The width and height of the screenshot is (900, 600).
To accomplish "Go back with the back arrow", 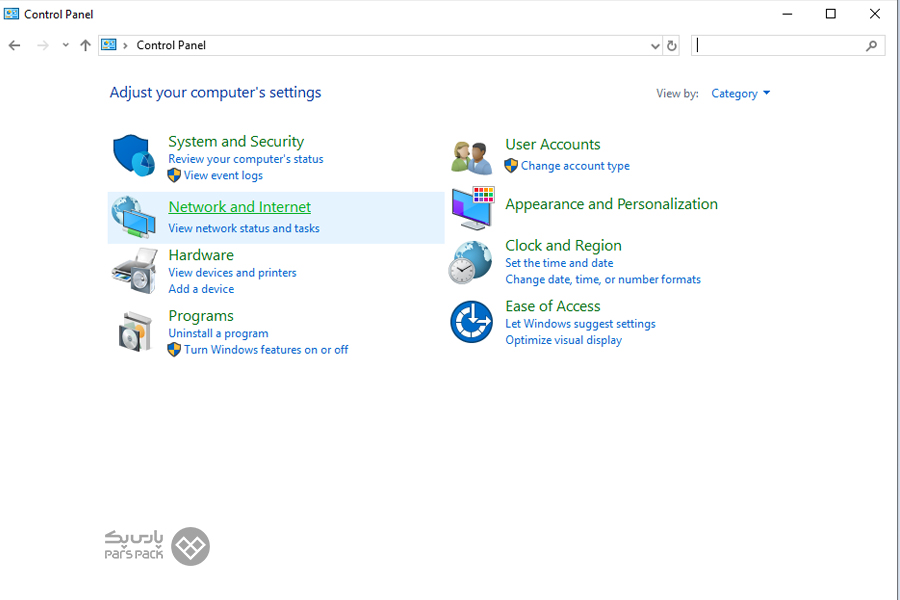I will pos(14,45).
